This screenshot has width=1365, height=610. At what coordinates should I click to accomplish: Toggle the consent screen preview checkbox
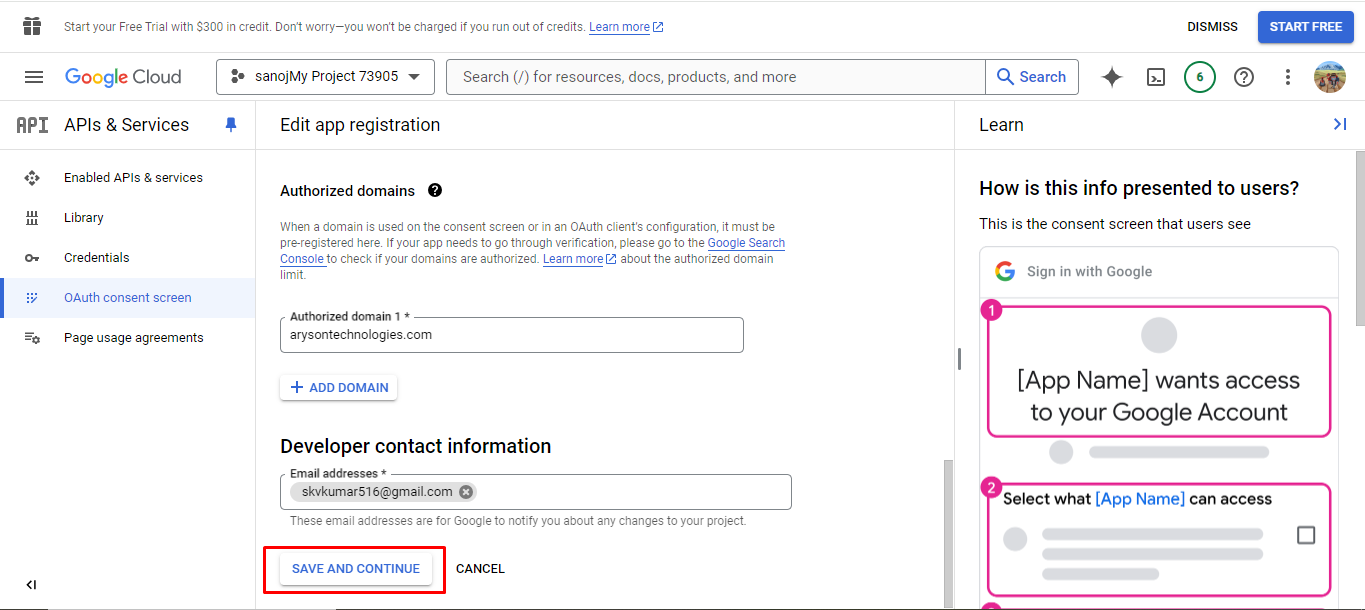click(x=1306, y=535)
